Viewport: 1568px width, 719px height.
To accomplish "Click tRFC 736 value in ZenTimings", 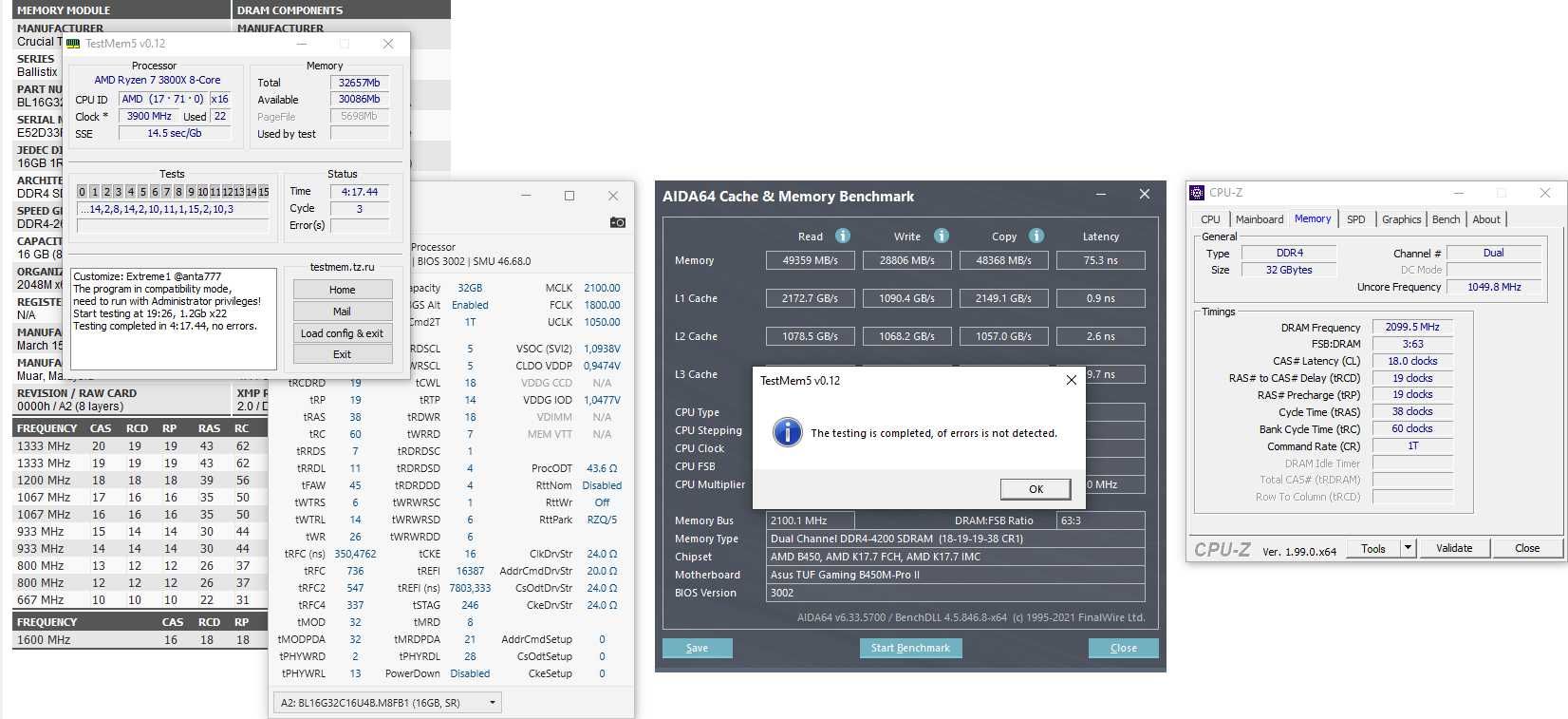I will [x=355, y=571].
